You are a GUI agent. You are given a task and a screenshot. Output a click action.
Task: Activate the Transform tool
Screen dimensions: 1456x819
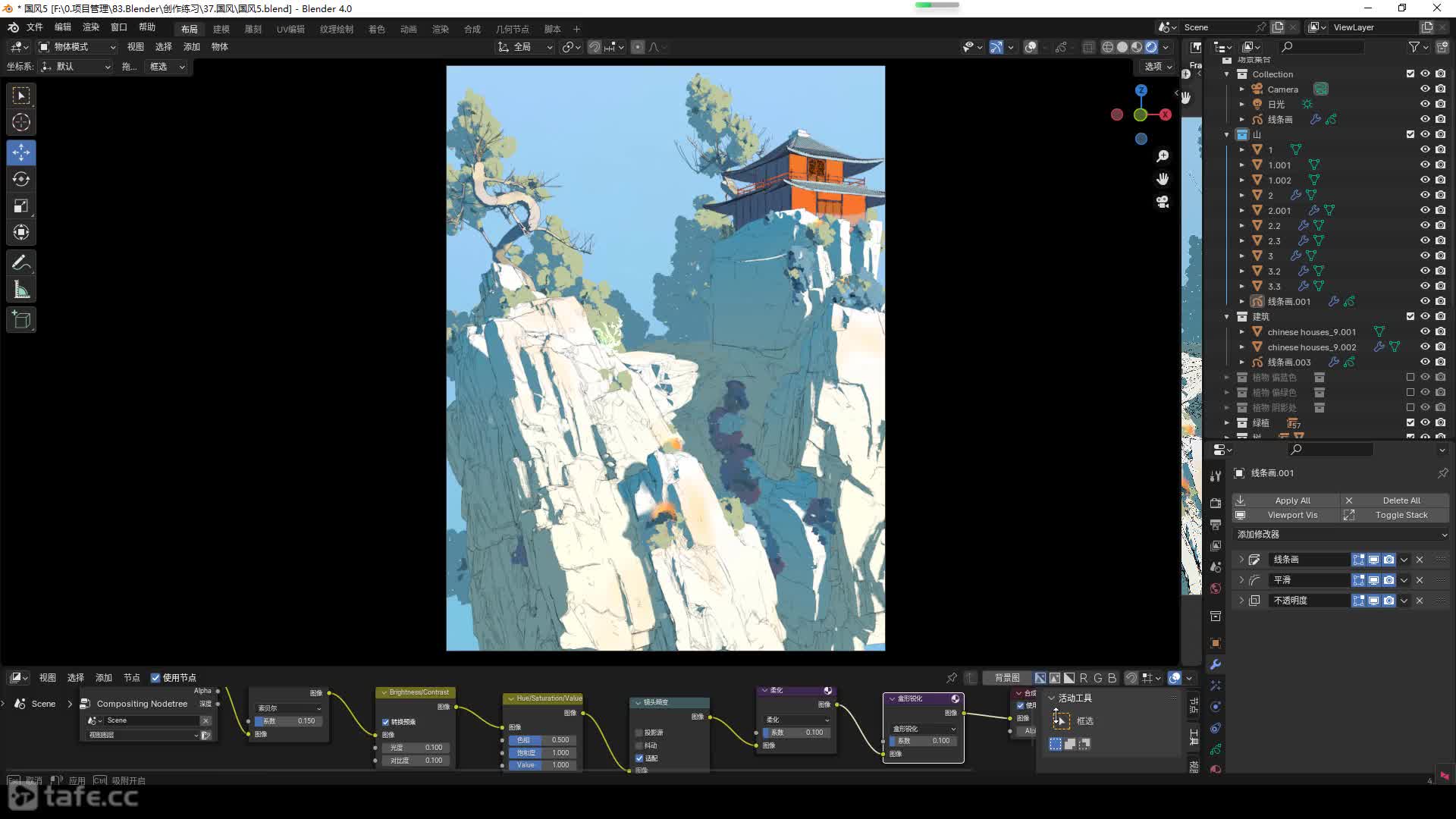click(x=21, y=232)
